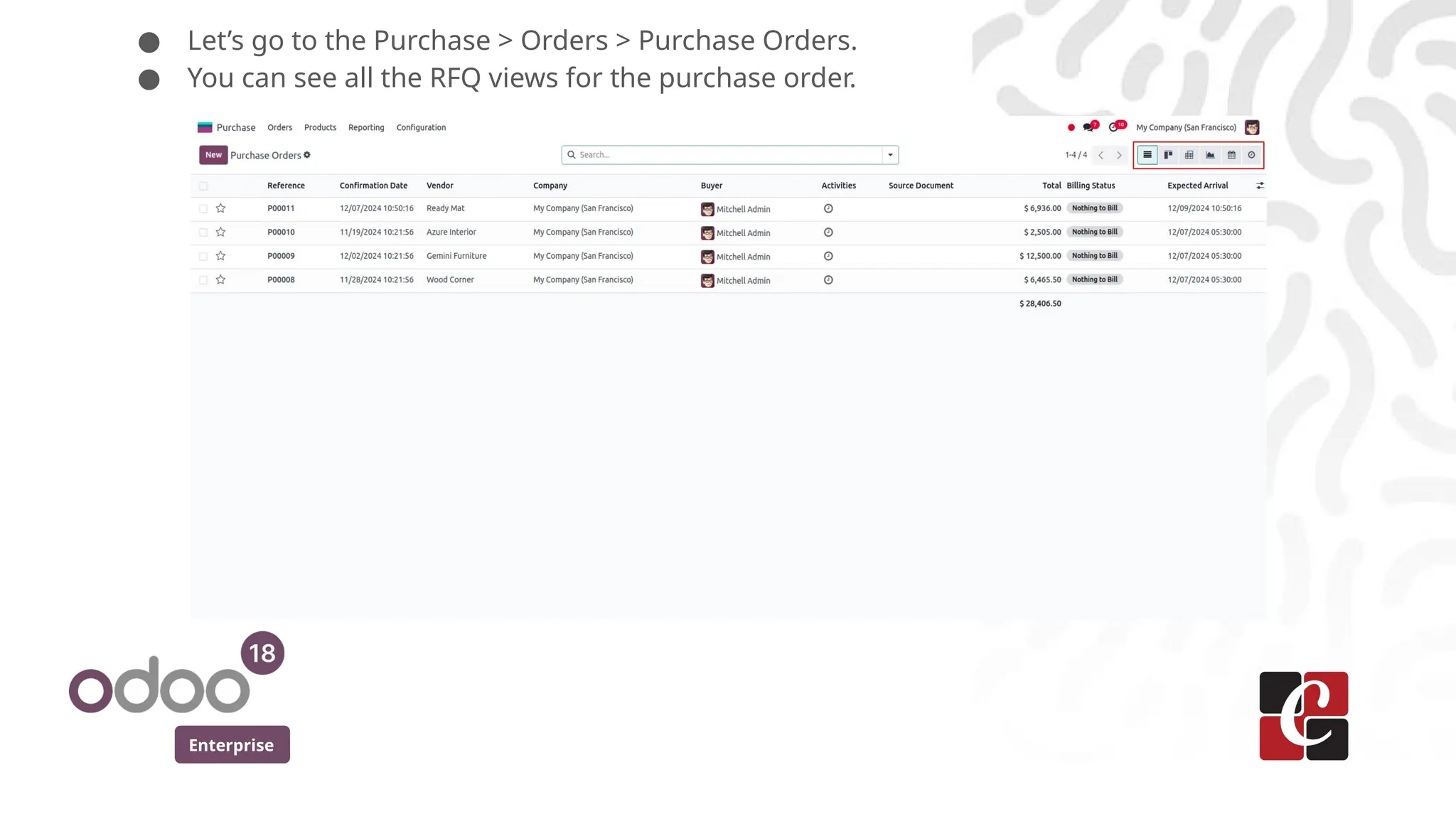Open the Gemini Furniture vendor order

pos(456,256)
